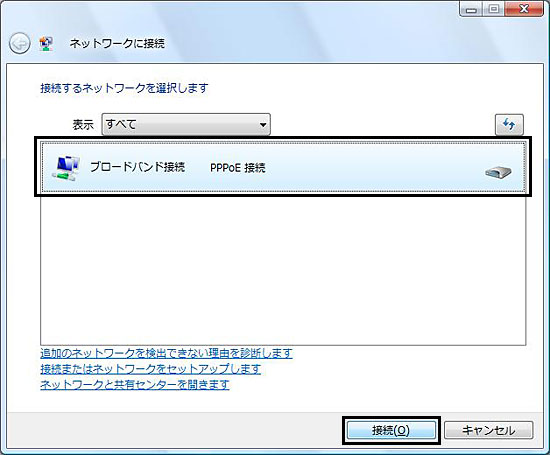Click the network wizard icon in header

coord(46,43)
